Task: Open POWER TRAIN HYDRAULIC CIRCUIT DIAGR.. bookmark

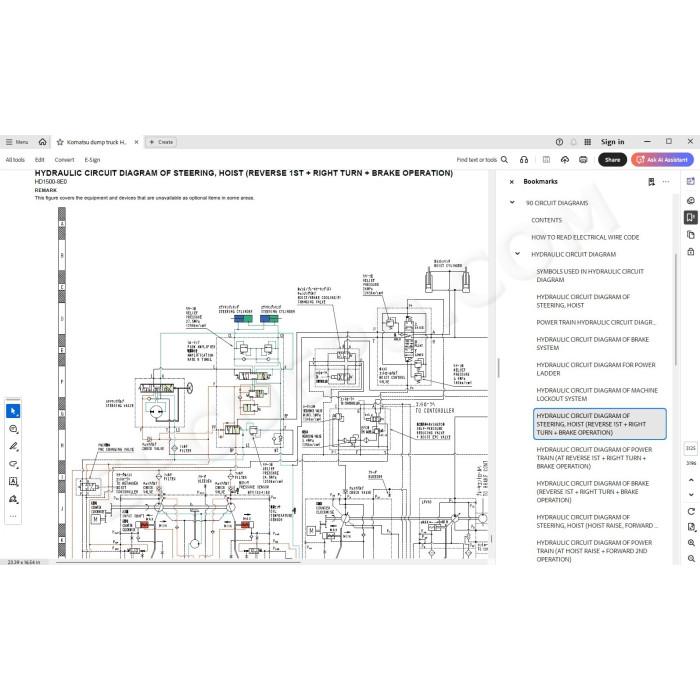Action: pyautogui.click(x=596, y=322)
